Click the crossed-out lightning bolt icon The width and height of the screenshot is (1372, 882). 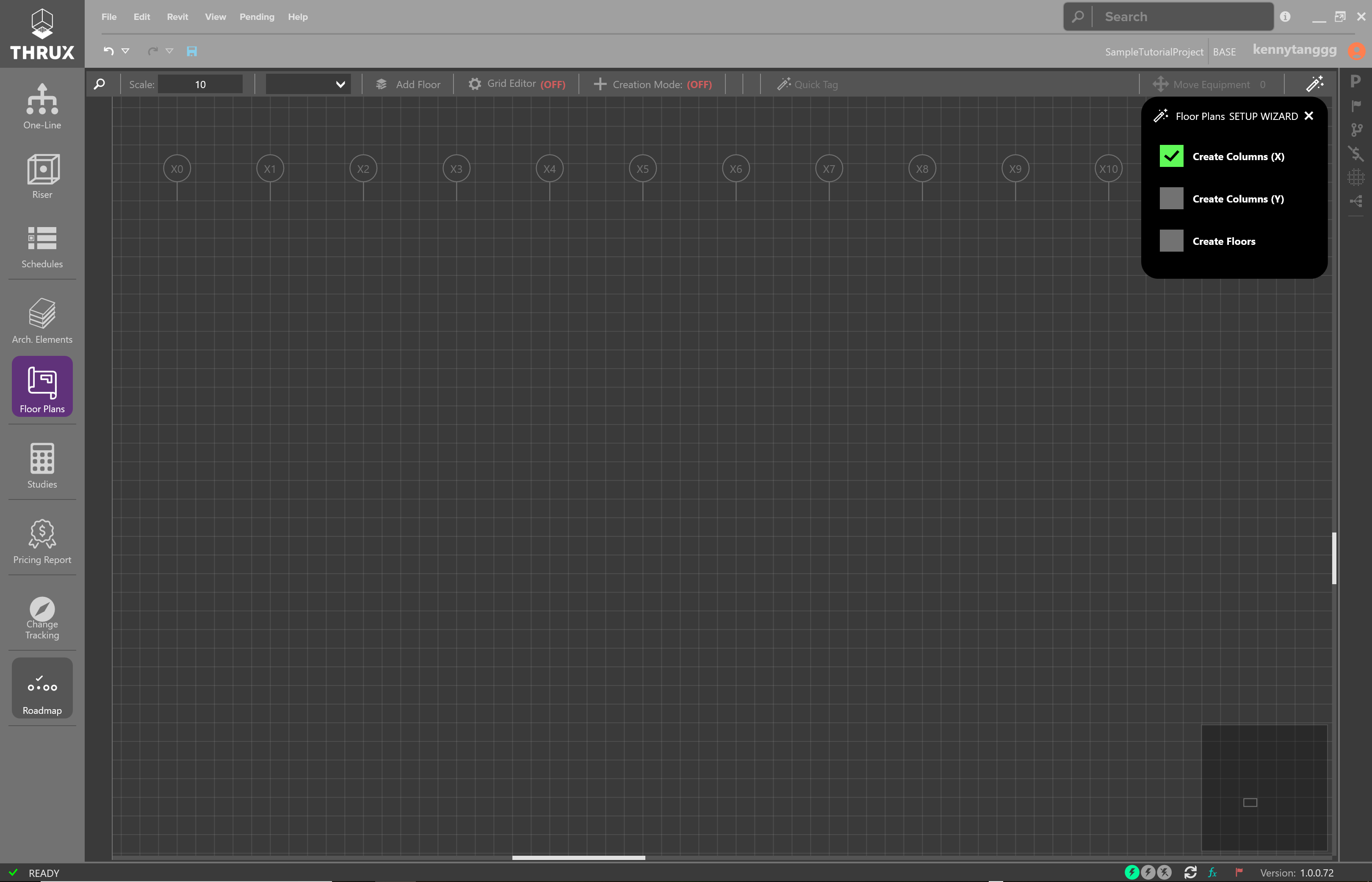coord(1164,872)
